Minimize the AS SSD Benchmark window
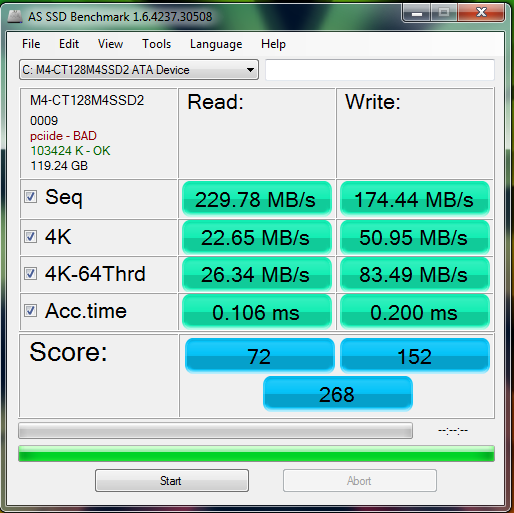Image resolution: width=514 pixels, height=513 pixels. tap(417, 13)
